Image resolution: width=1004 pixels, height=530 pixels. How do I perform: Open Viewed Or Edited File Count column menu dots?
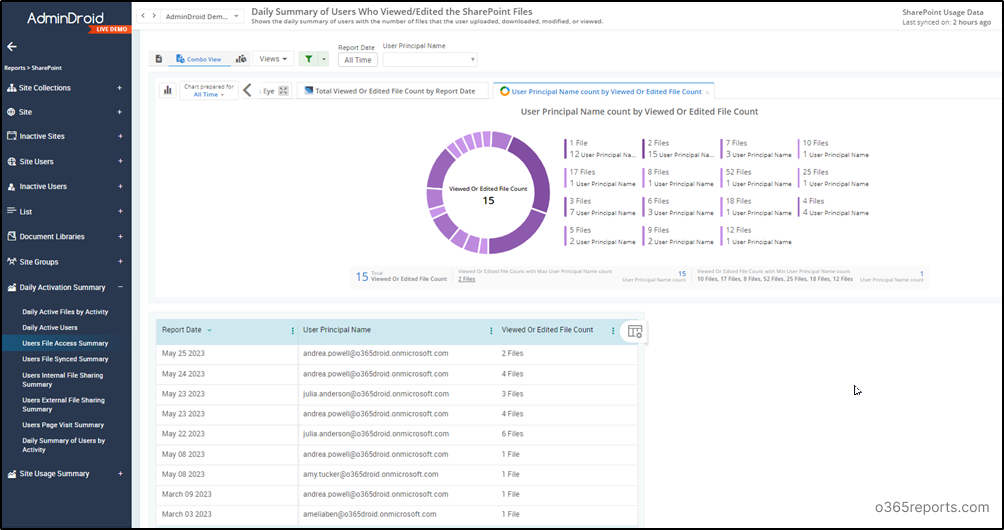coord(613,331)
